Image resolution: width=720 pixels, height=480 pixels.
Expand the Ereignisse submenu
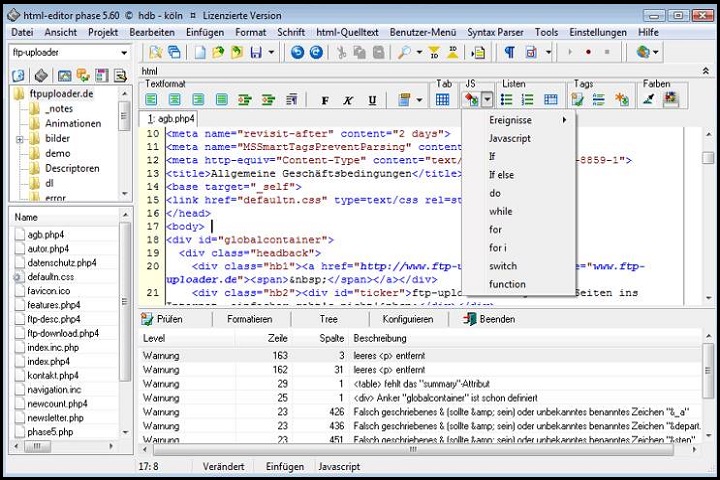pos(518,120)
